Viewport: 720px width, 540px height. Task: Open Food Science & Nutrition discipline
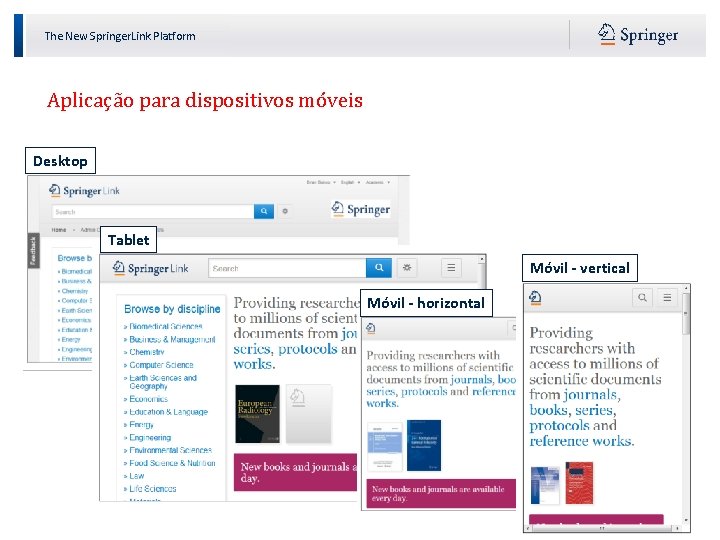tap(172, 463)
